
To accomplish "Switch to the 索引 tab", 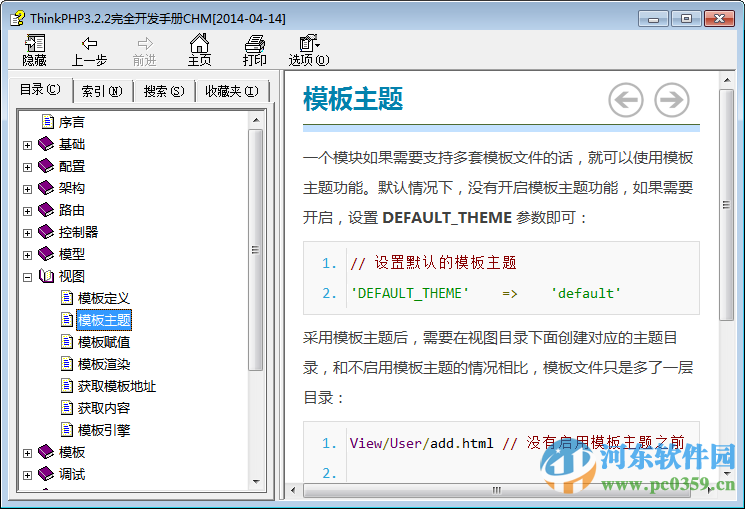I will [x=102, y=91].
